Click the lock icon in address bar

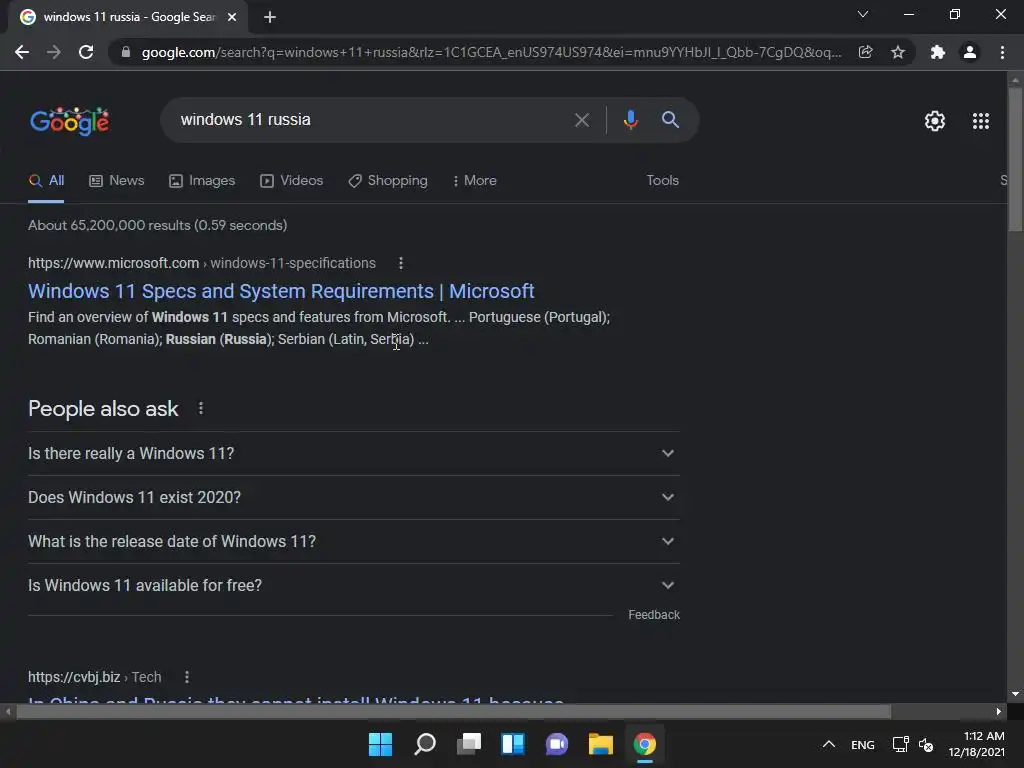pos(126,52)
